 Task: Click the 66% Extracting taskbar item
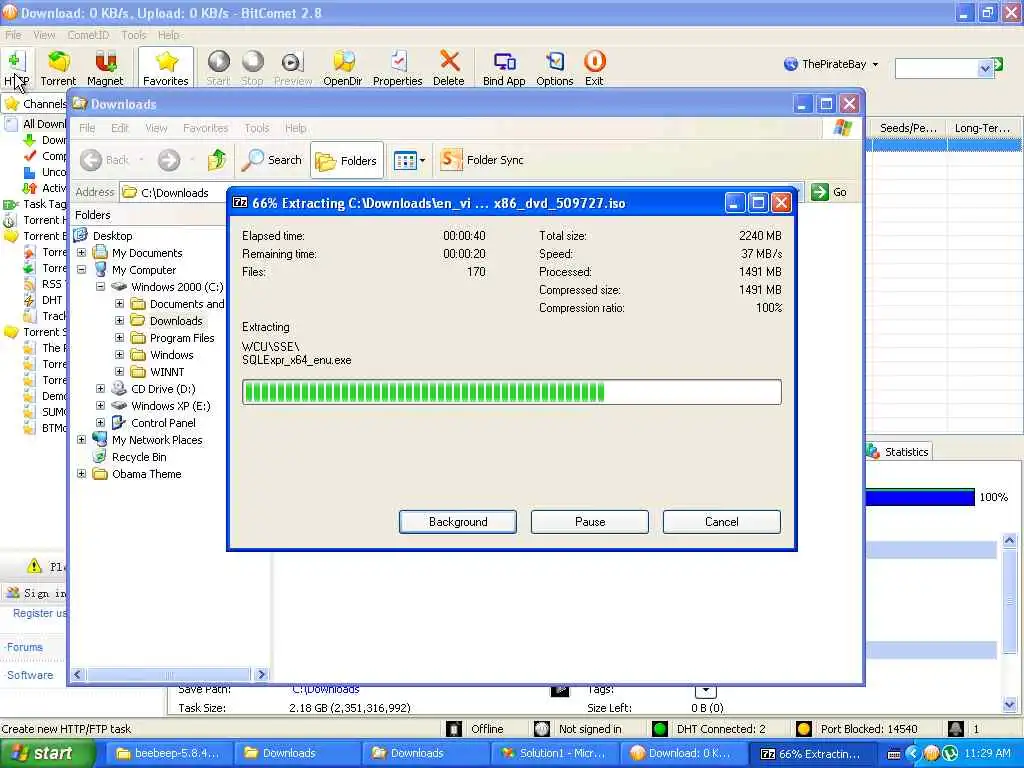pyautogui.click(x=810, y=753)
